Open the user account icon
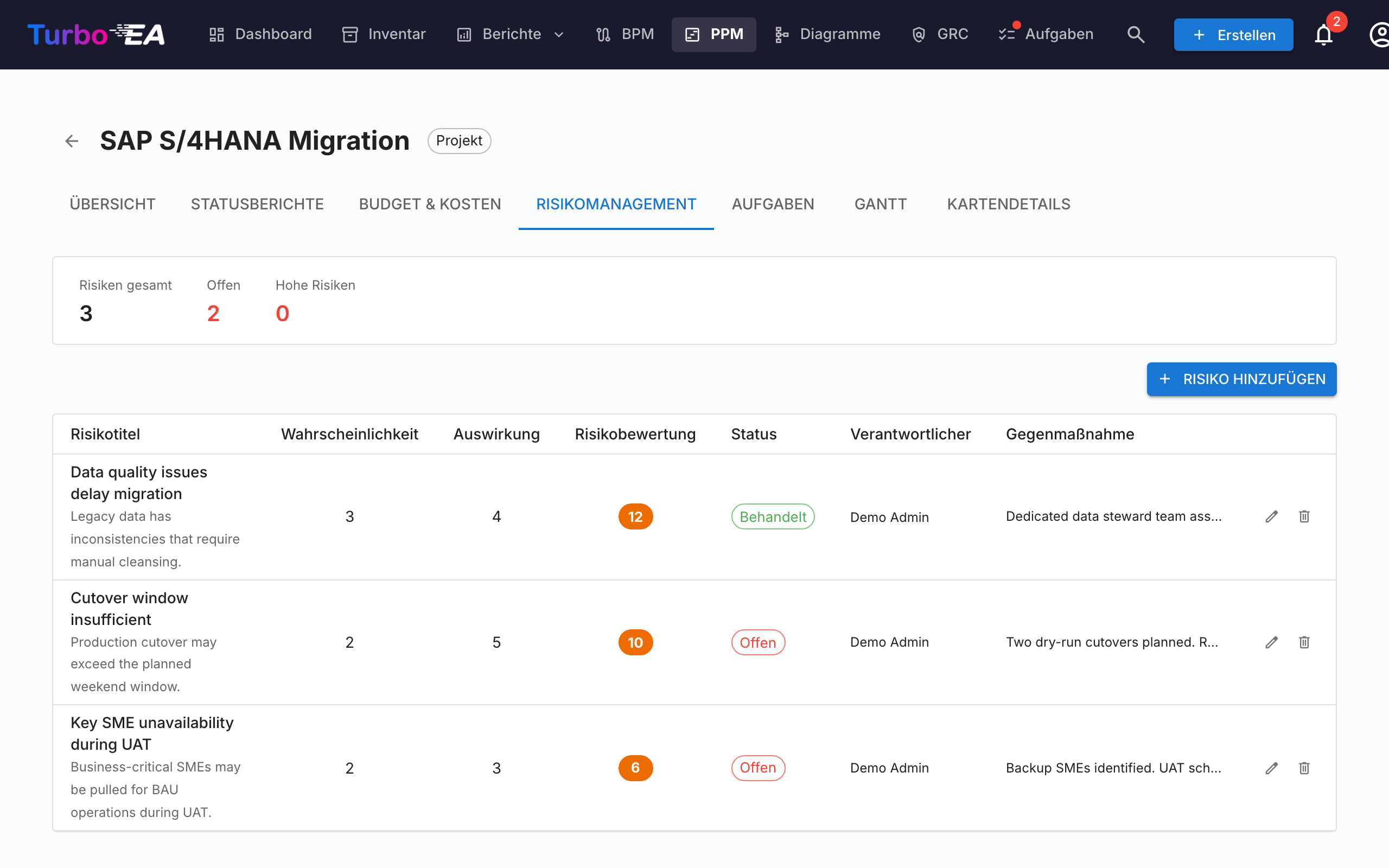The width and height of the screenshot is (1389, 868). pos(1379,35)
